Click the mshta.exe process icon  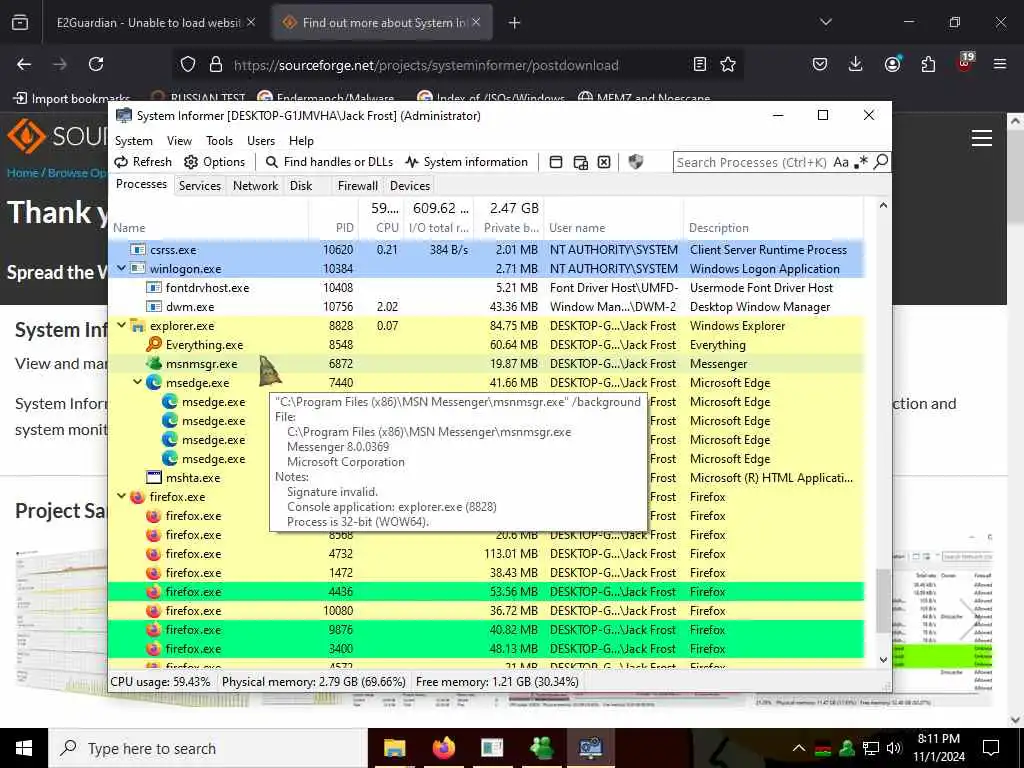pyautogui.click(x=153, y=477)
